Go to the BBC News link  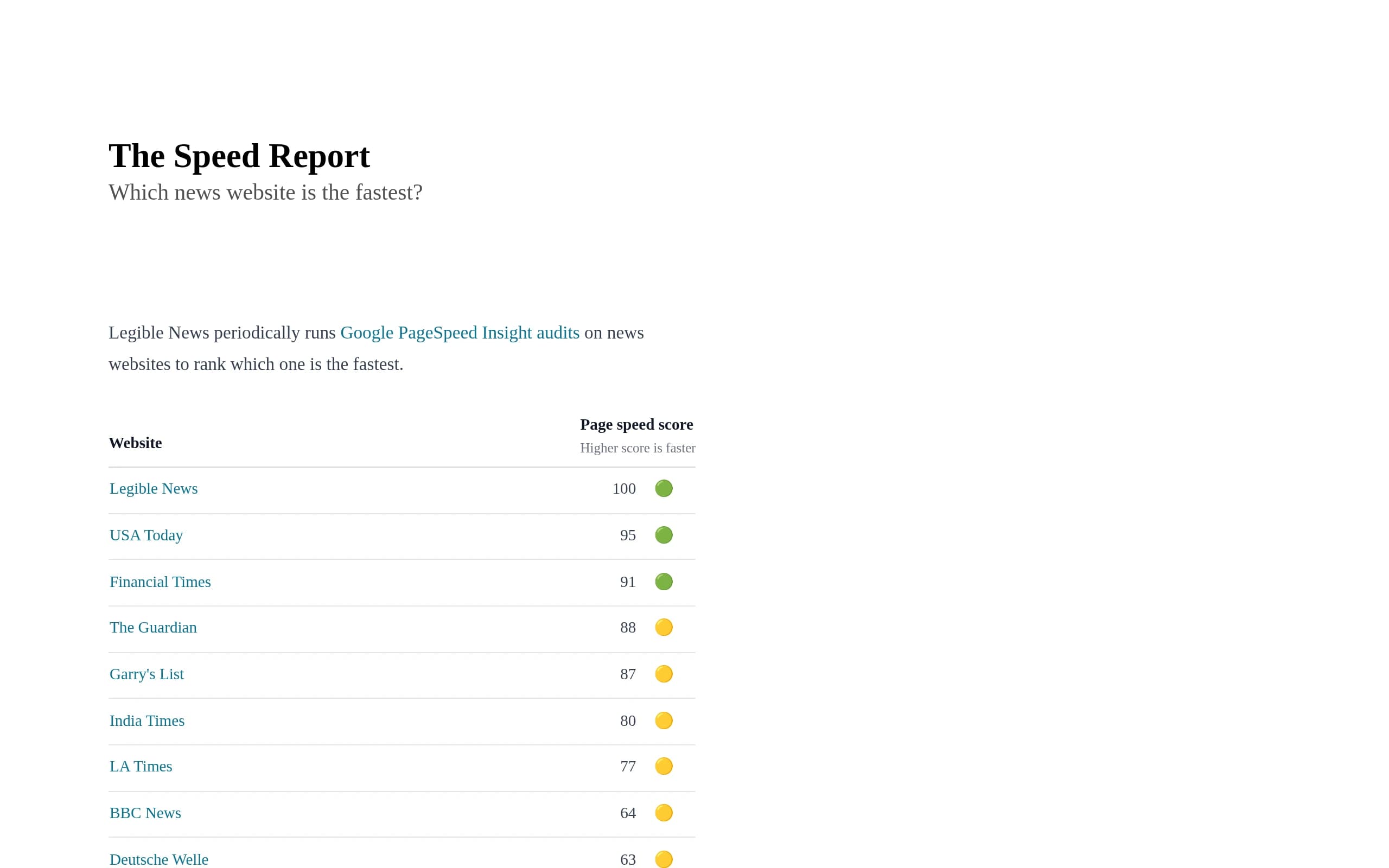tap(145, 813)
